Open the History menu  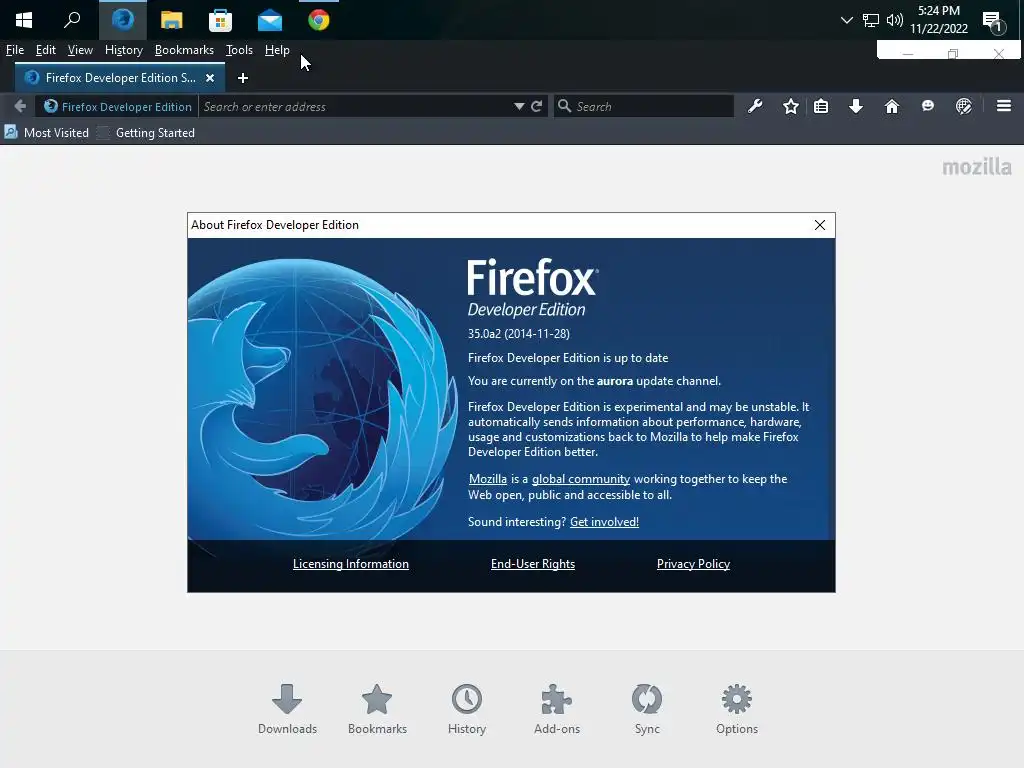123,50
